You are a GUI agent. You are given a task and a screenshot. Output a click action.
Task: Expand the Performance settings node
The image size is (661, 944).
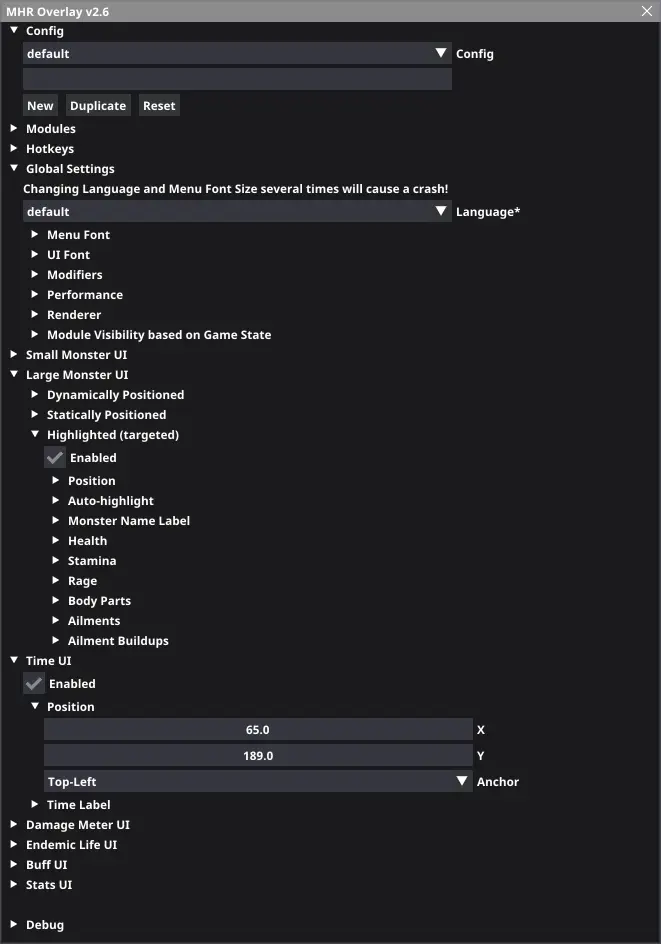[35, 295]
